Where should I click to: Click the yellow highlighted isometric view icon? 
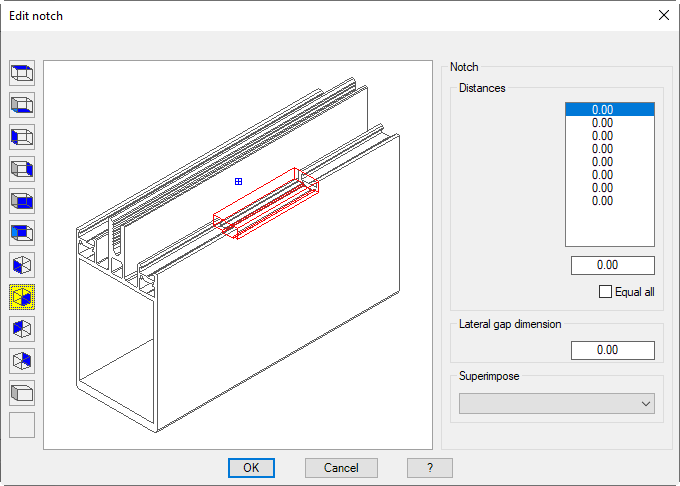click(x=22, y=296)
